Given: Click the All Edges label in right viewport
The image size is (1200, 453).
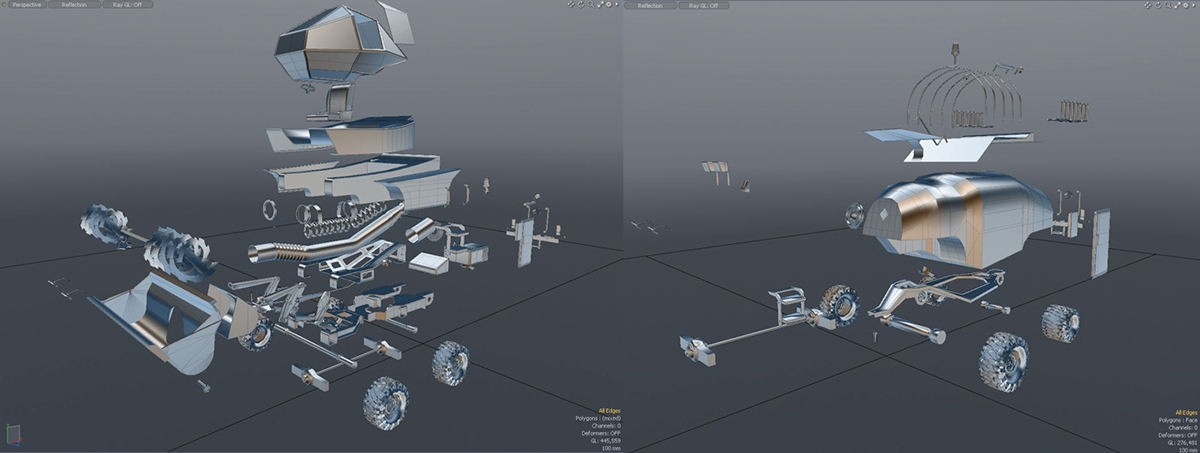Looking at the screenshot, I should click(x=1186, y=412).
